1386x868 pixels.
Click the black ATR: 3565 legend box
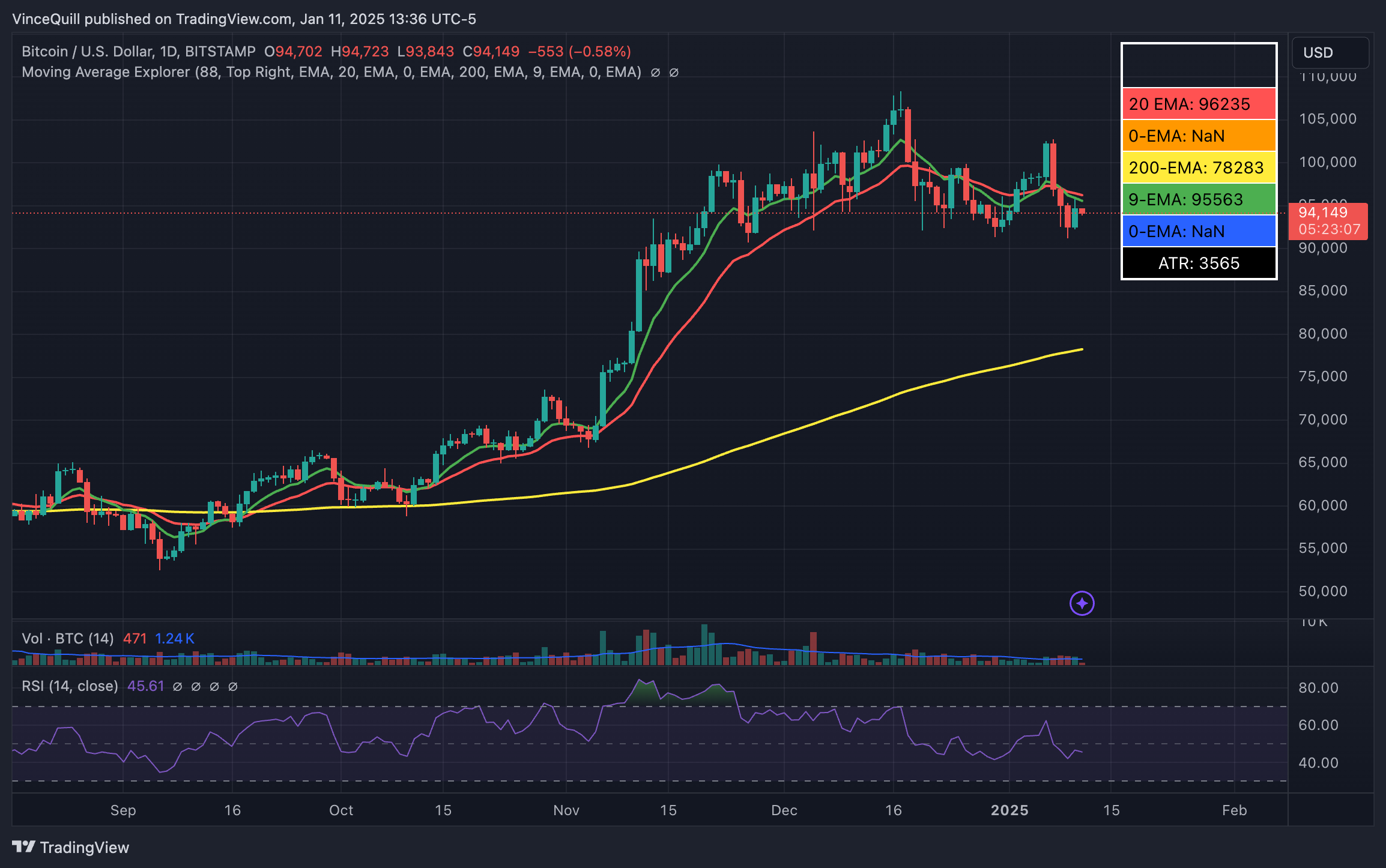pyautogui.click(x=1198, y=263)
